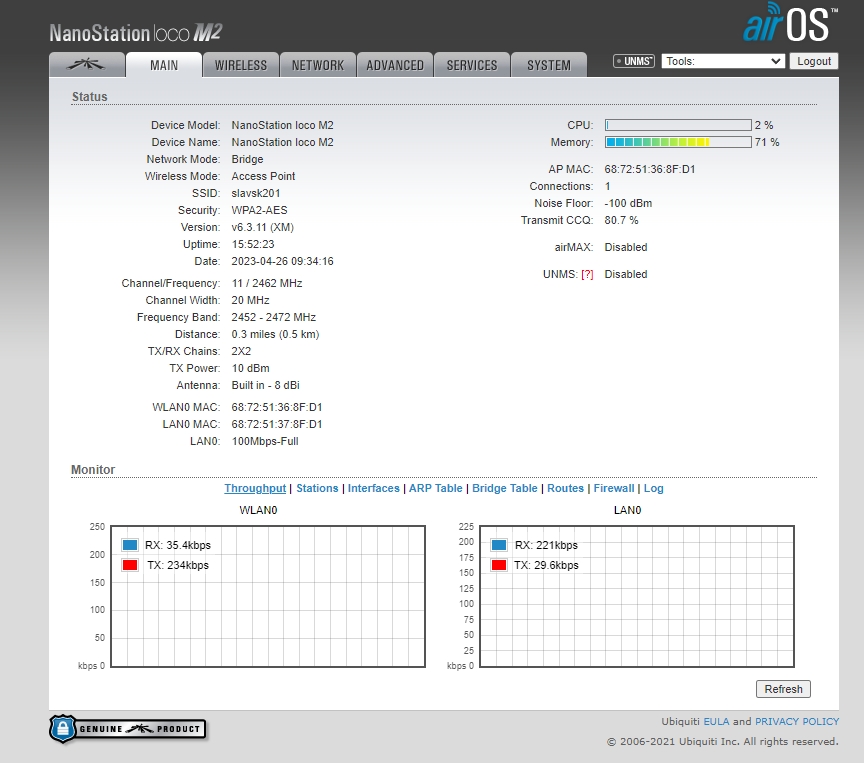
Task: Click the Memory usage bar
Action: (x=678, y=142)
